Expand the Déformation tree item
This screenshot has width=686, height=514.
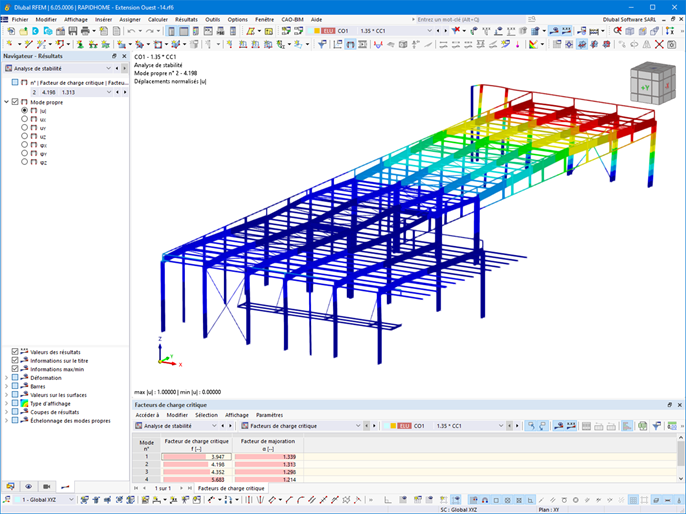(7, 378)
